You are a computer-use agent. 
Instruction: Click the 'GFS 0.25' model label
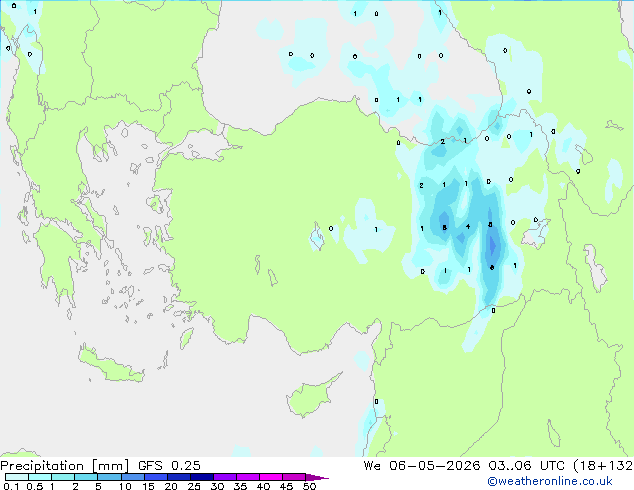coord(169,466)
